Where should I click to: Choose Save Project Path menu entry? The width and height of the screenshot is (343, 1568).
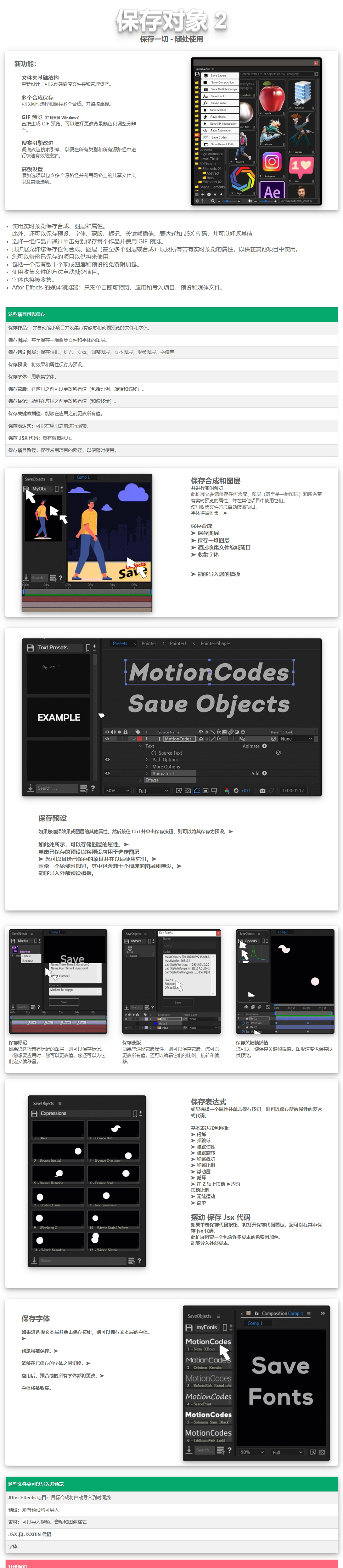[220, 144]
